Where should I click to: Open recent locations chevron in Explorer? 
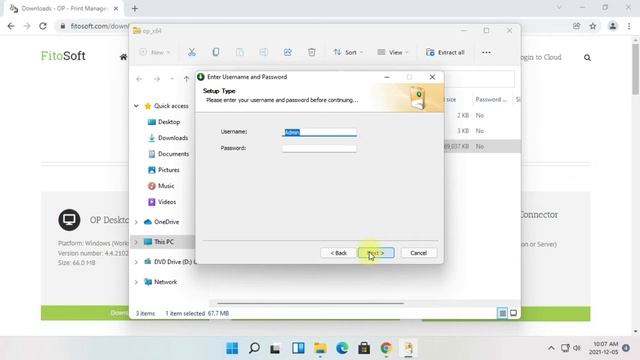click(x=172, y=79)
